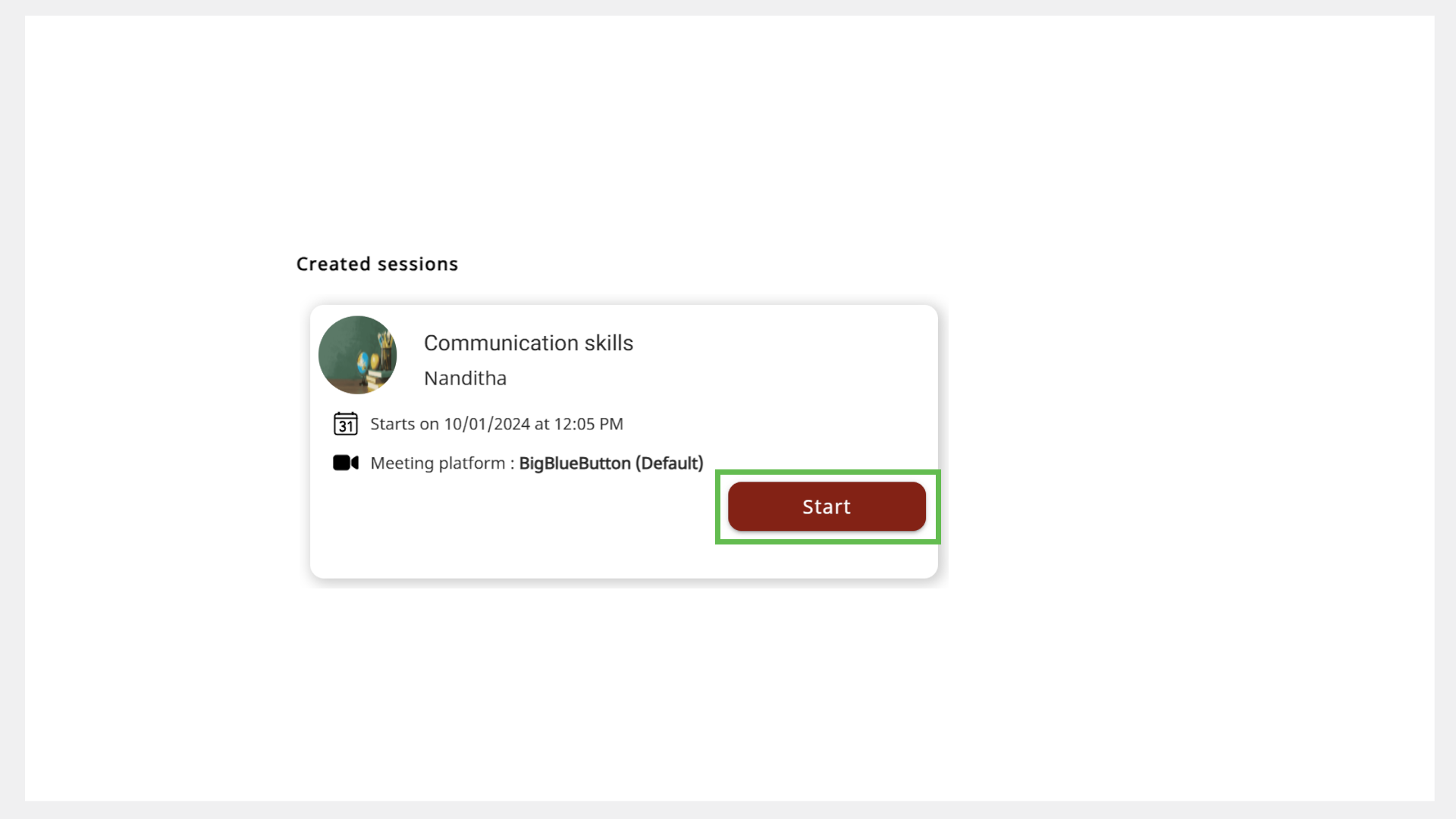Image resolution: width=1456 pixels, height=819 pixels.
Task: Click the Created sessions heading
Action: coord(377,264)
